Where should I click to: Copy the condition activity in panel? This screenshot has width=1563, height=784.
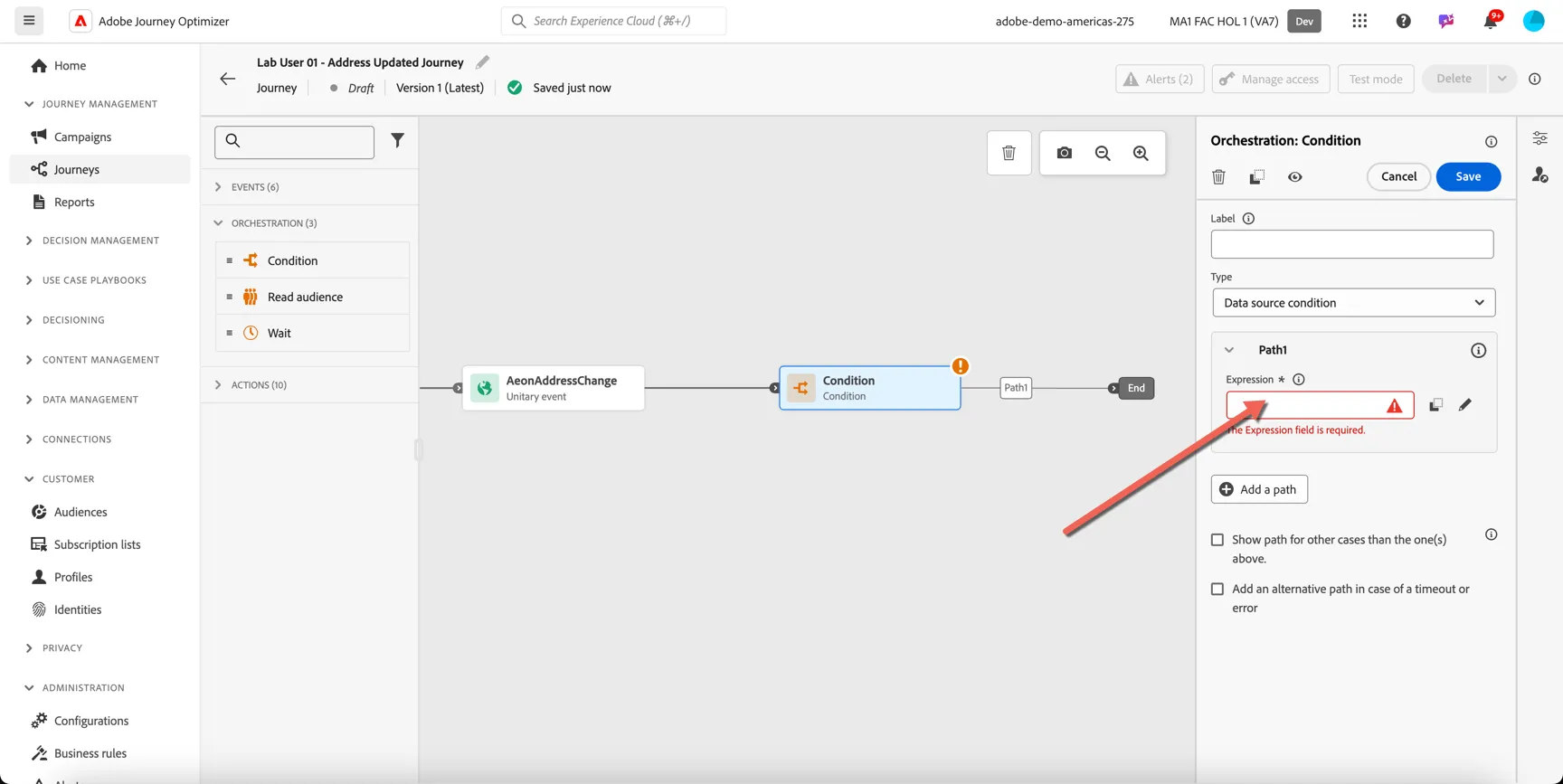point(1257,177)
